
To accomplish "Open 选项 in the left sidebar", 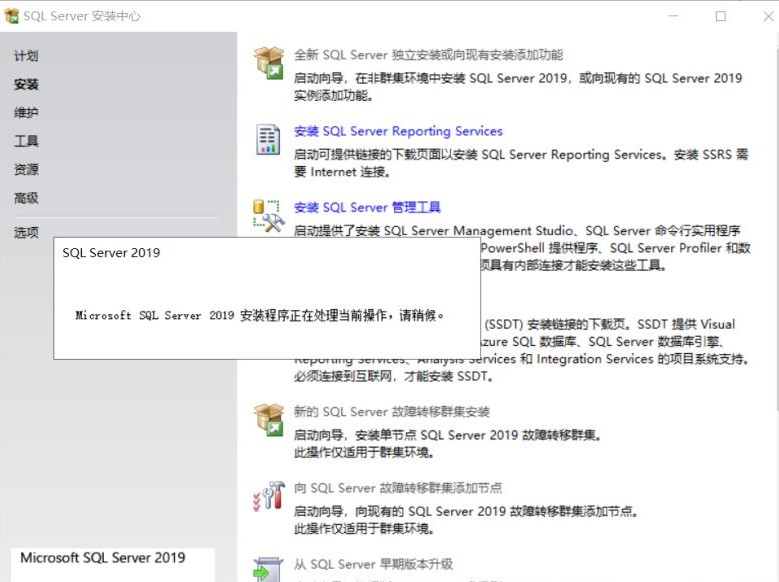I will [x=26, y=232].
